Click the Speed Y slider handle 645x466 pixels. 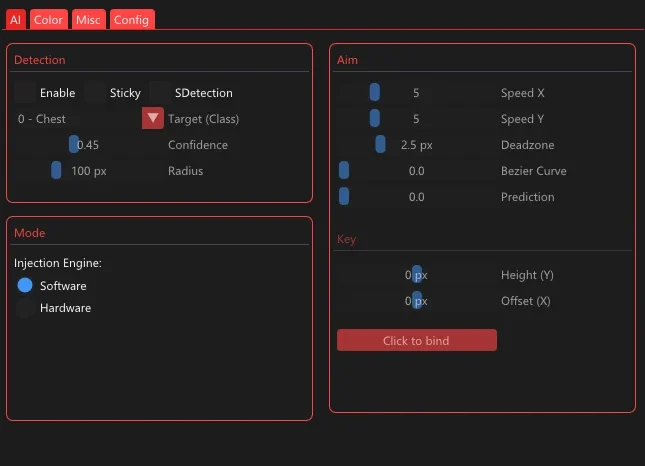(x=375, y=118)
